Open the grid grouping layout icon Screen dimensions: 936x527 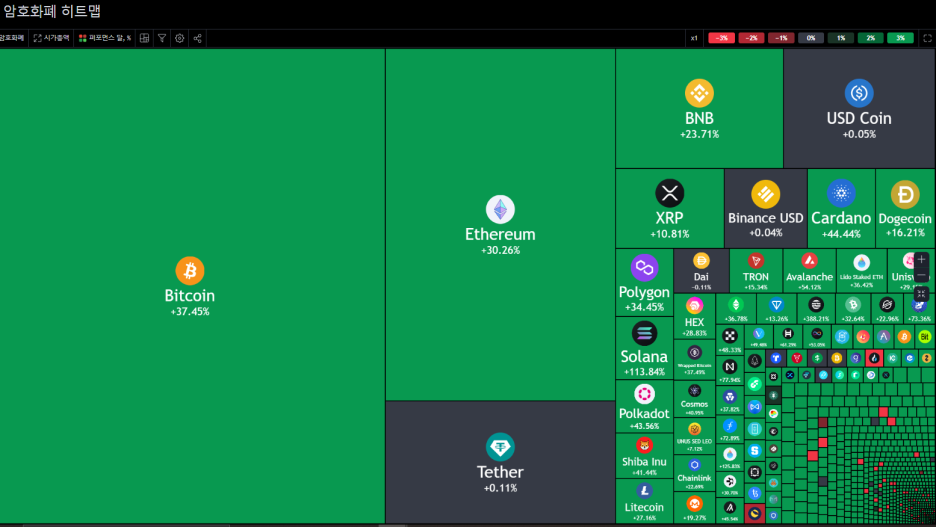point(144,38)
